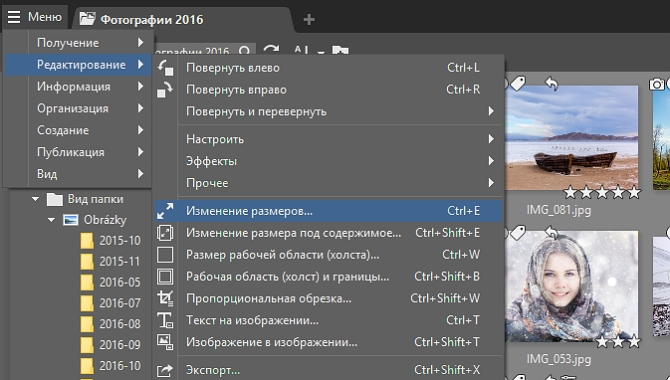Open the hamburger Menu button

pos(35,17)
